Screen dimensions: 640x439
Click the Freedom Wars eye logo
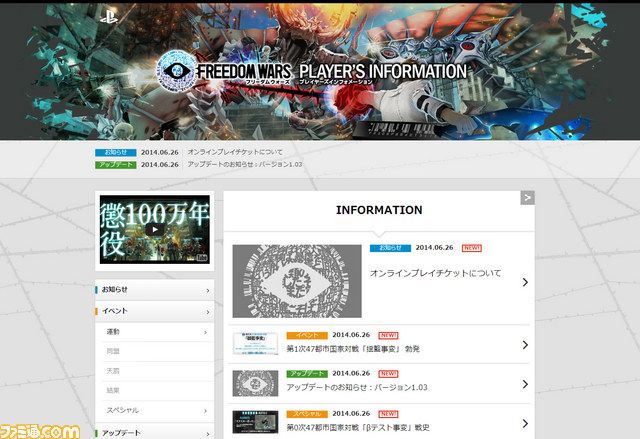(x=176, y=71)
